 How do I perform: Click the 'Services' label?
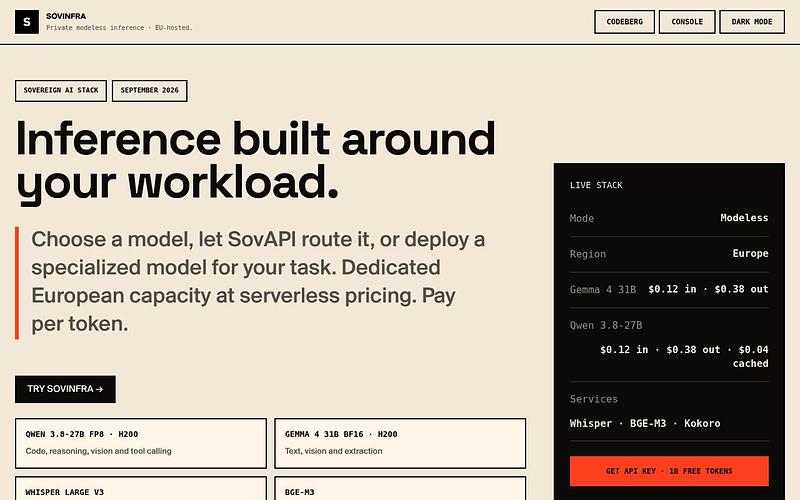[593, 399]
